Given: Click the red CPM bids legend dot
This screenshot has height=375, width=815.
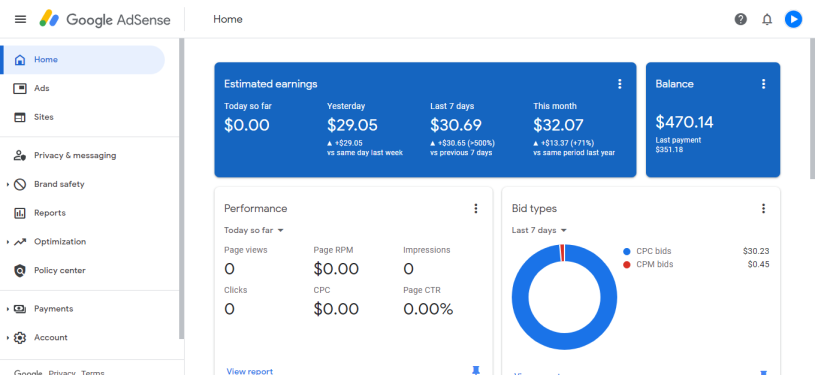Looking at the screenshot, I should click(626, 265).
